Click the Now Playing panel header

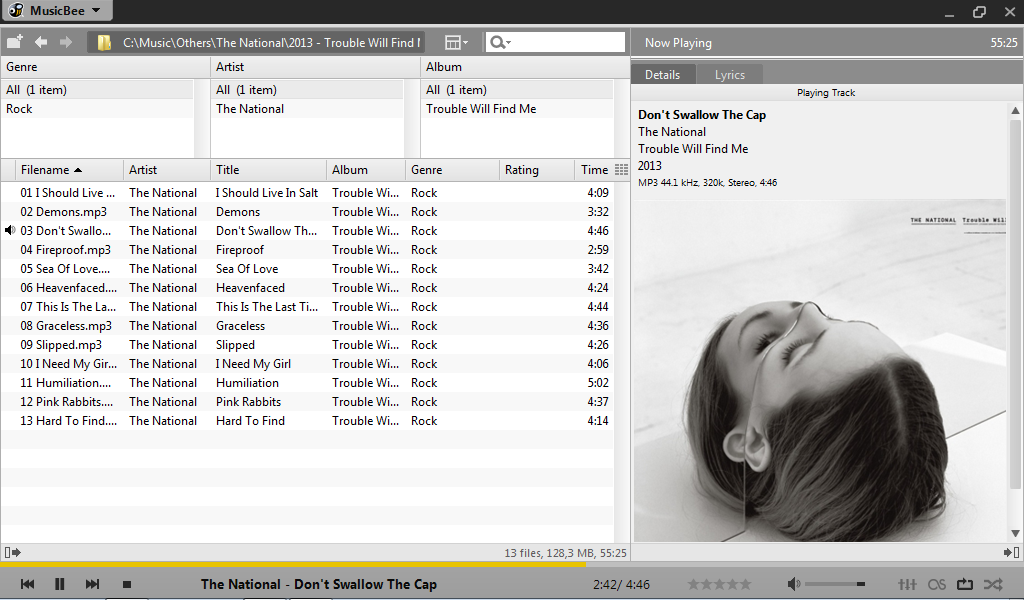(827, 42)
